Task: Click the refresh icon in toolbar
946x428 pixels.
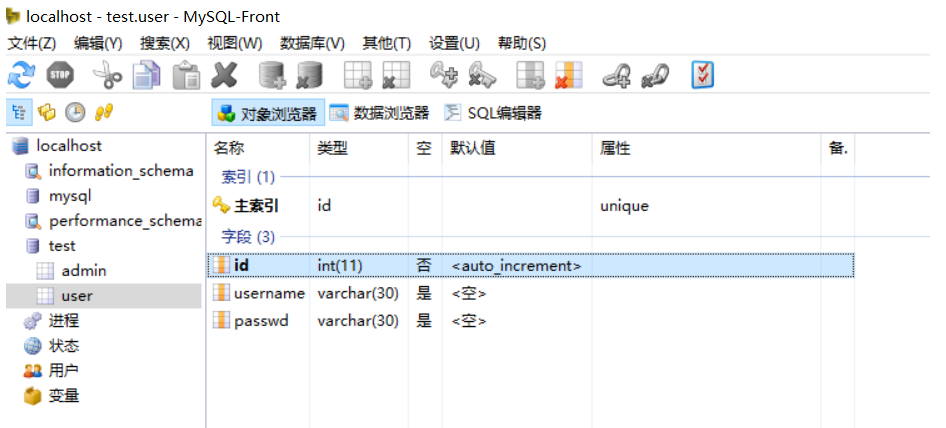Action: point(21,74)
